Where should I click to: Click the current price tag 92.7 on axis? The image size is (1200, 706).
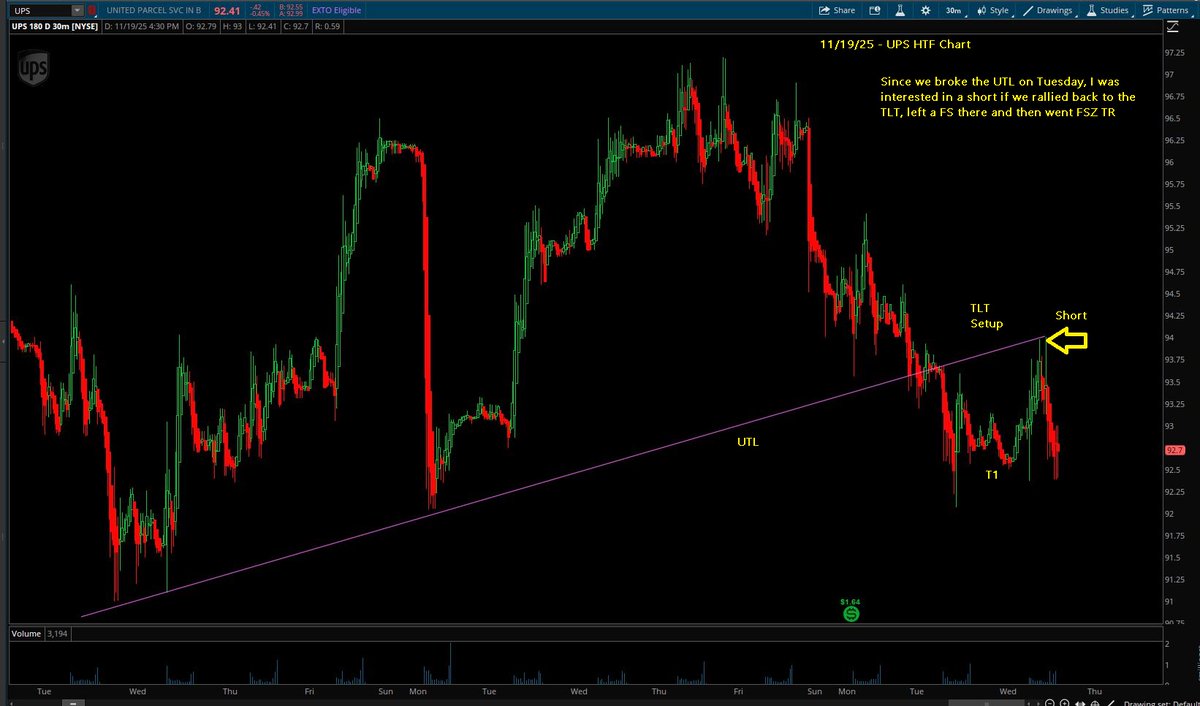pos(1174,451)
